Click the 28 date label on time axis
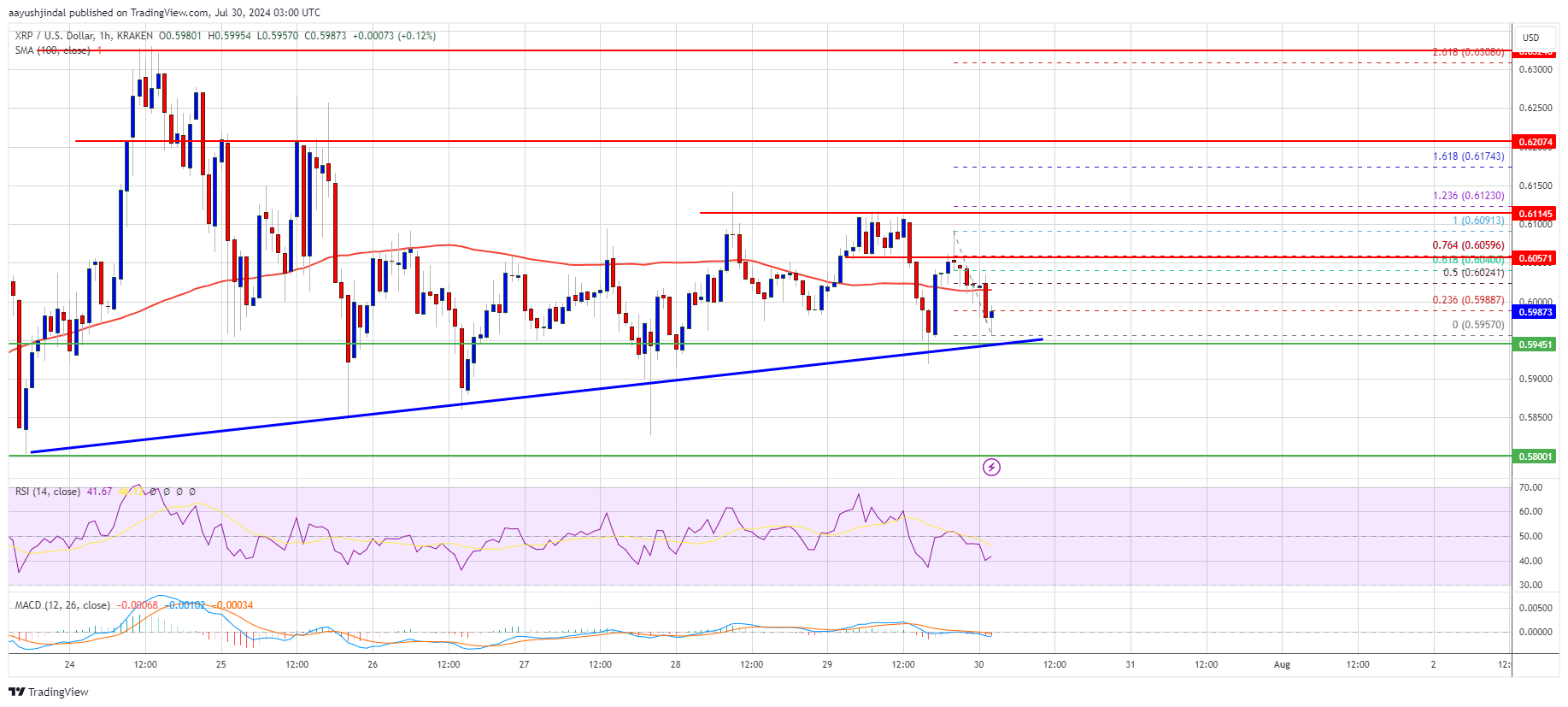The height and width of the screenshot is (707, 1568). pyautogui.click(x=675, y=664)
